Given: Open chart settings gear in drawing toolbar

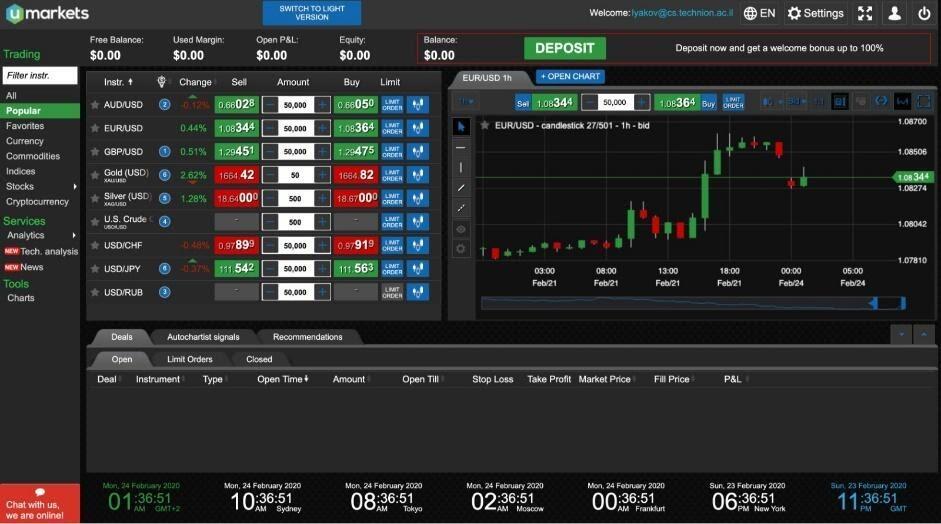Looking at the screenshot, I should [461, 248].
